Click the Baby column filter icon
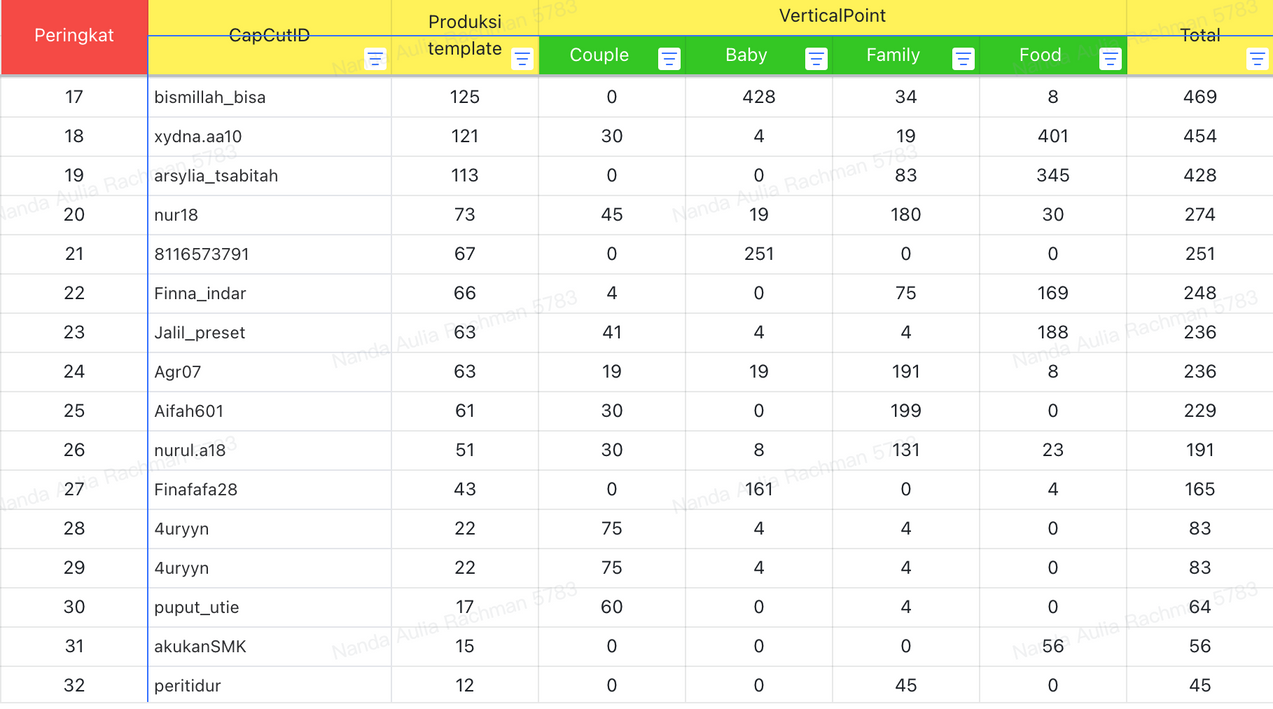 click(816, 59)
